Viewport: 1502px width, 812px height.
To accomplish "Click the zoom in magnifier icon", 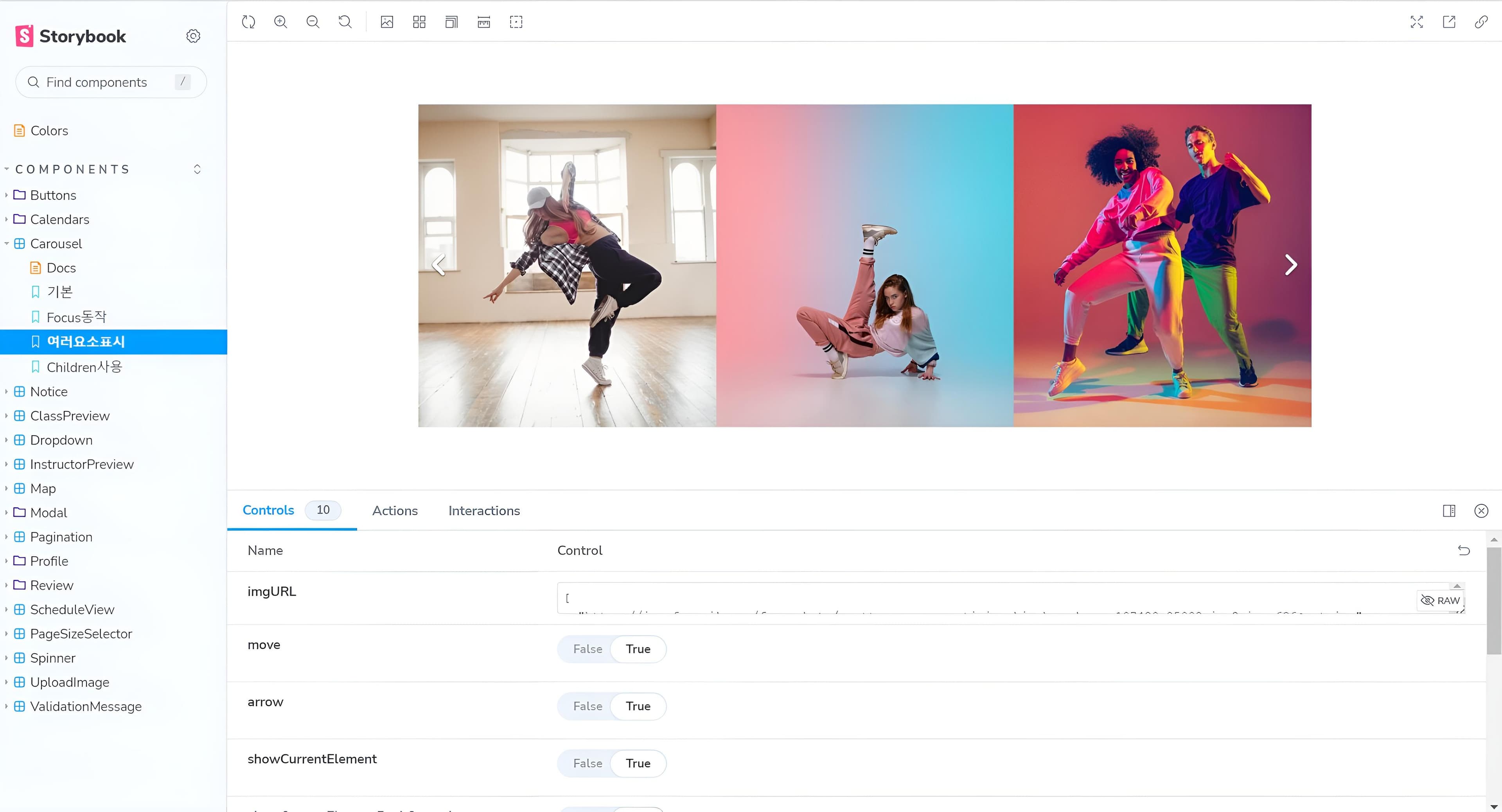I will coord(280,22).
